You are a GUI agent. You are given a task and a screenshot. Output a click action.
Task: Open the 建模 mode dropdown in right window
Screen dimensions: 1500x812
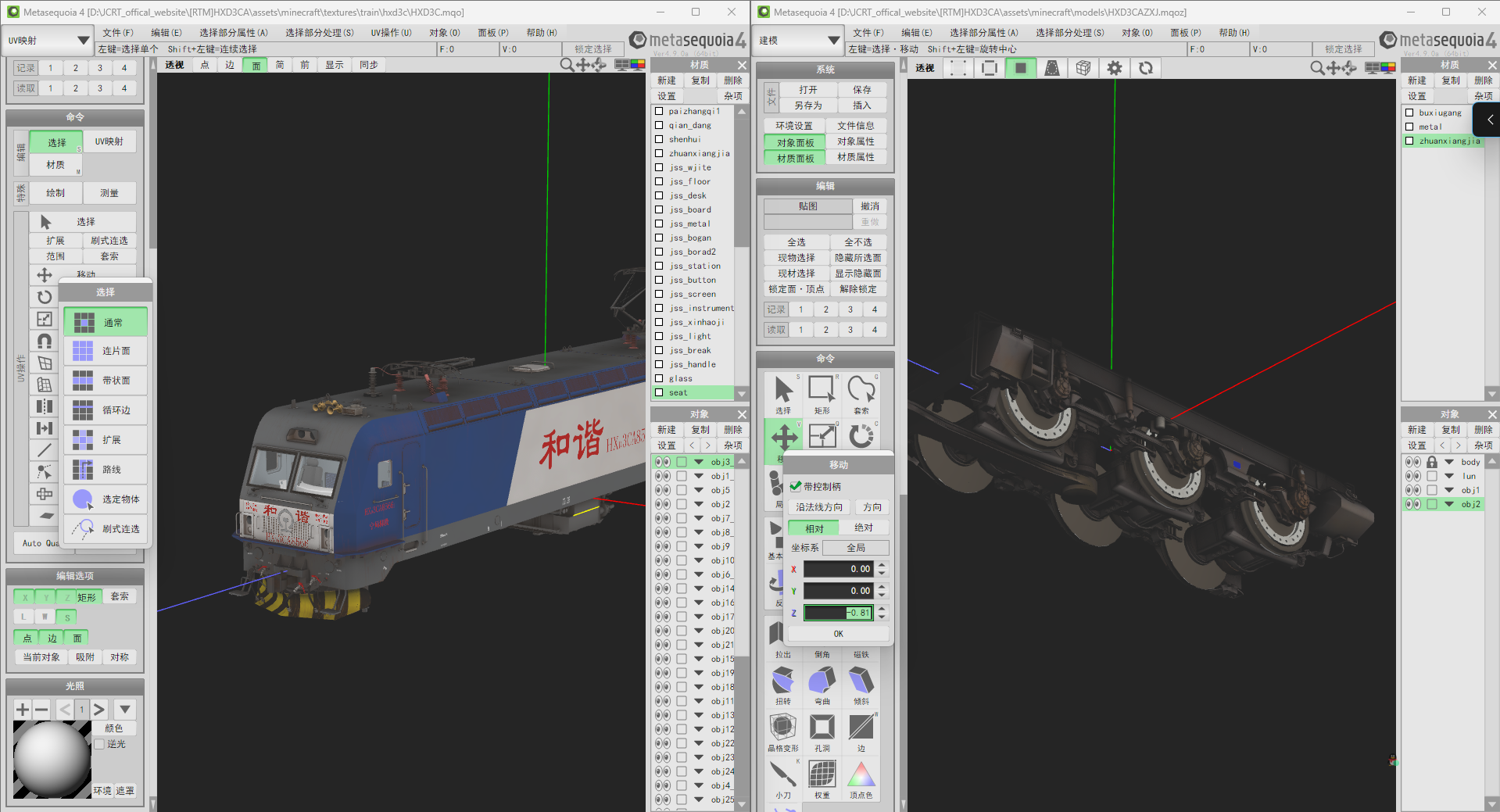(799, 41)
